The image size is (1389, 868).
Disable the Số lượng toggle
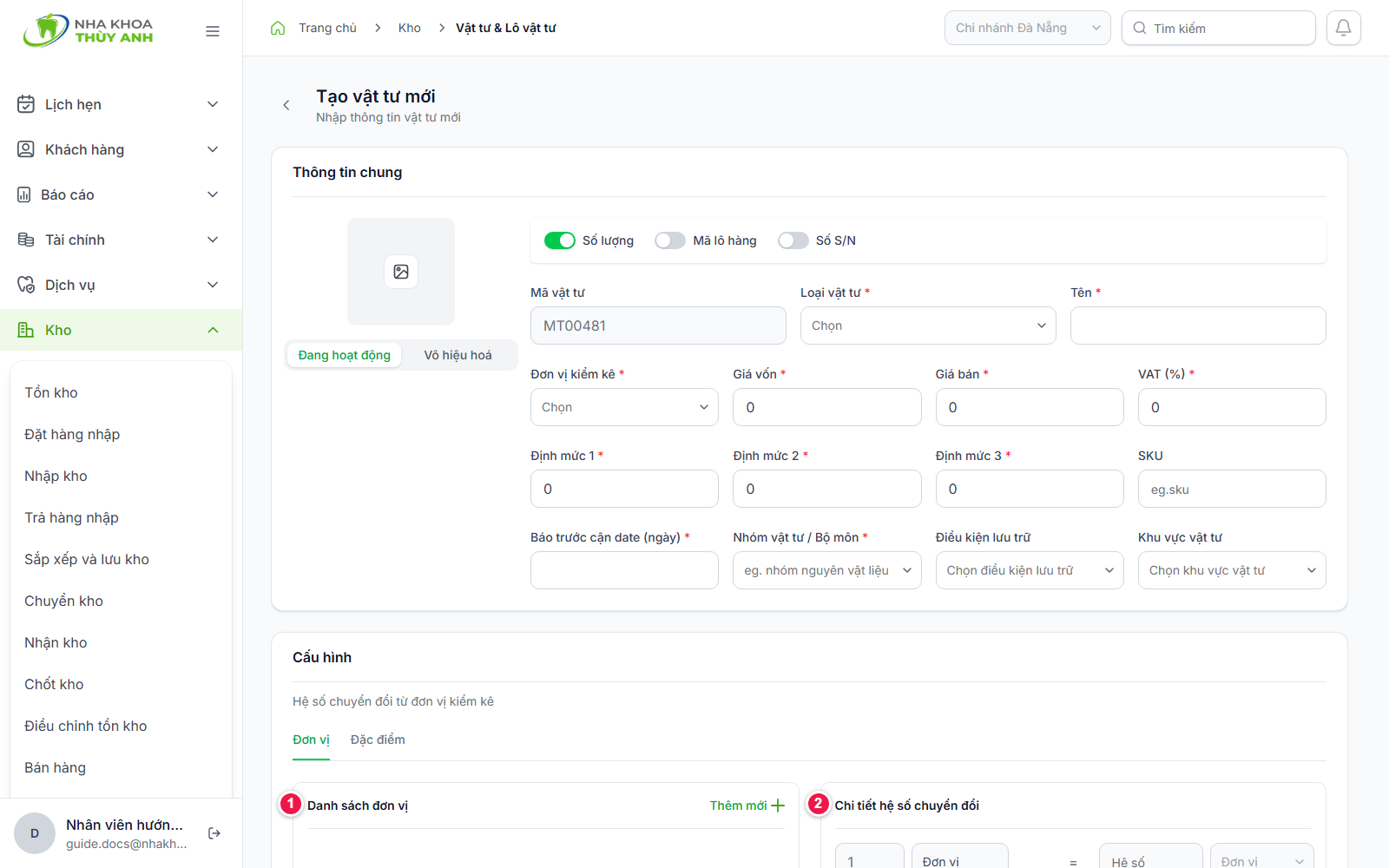(560, 240)
